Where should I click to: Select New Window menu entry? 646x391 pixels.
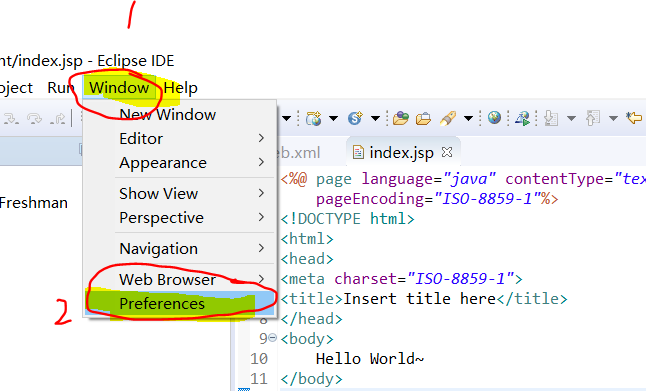pos(179,115)
